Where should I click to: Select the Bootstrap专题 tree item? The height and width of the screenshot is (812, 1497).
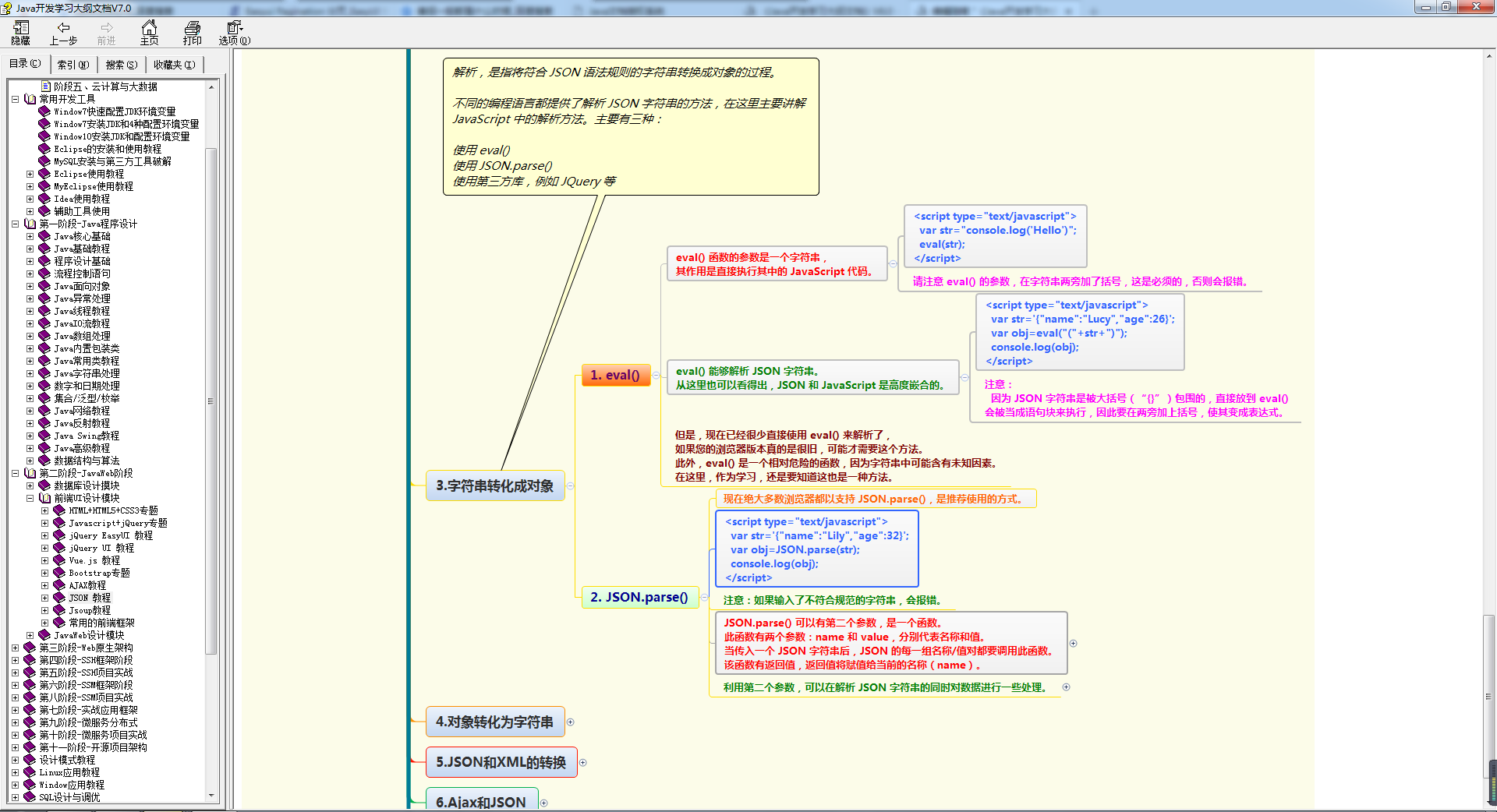click(99, 573)
